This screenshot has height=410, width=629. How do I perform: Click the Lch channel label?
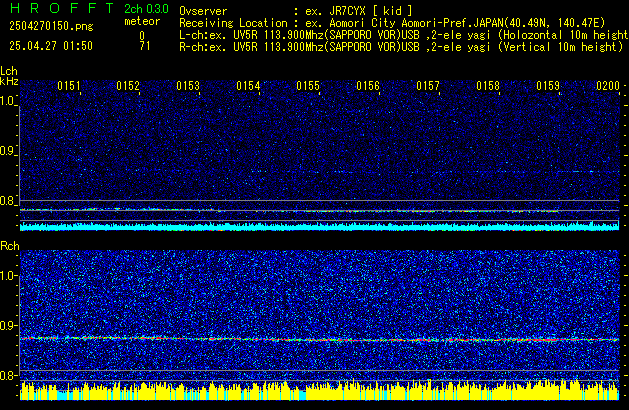9,71
